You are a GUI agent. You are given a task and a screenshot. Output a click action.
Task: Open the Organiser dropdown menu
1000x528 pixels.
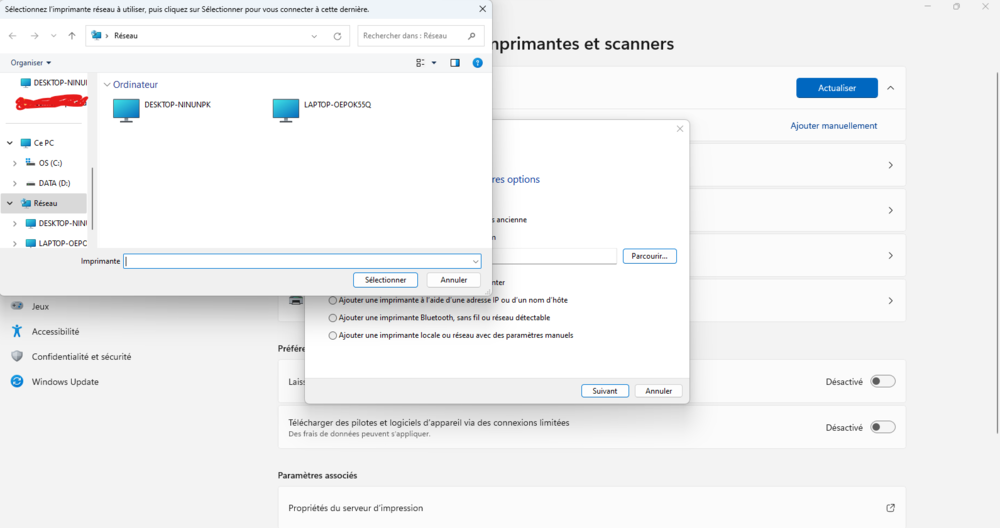31,62
